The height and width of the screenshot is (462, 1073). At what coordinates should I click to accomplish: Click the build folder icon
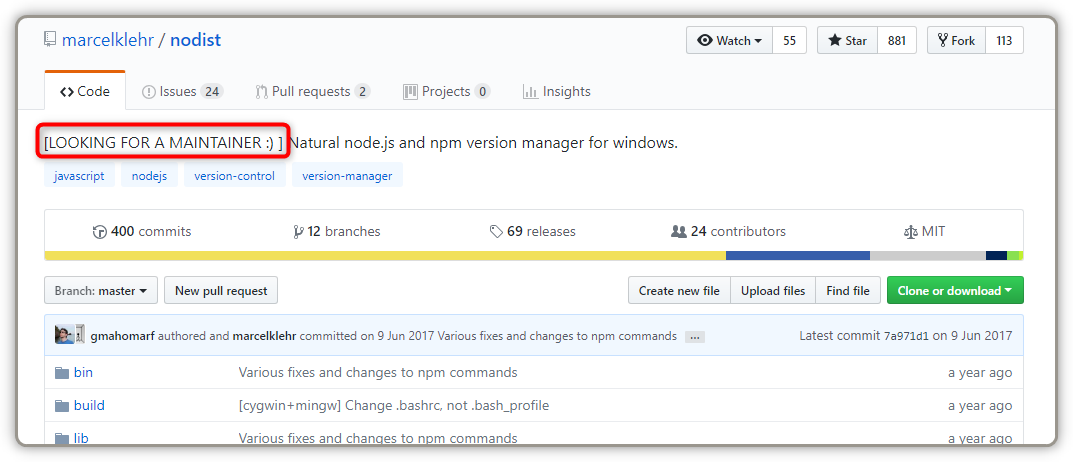coord(62,406)
